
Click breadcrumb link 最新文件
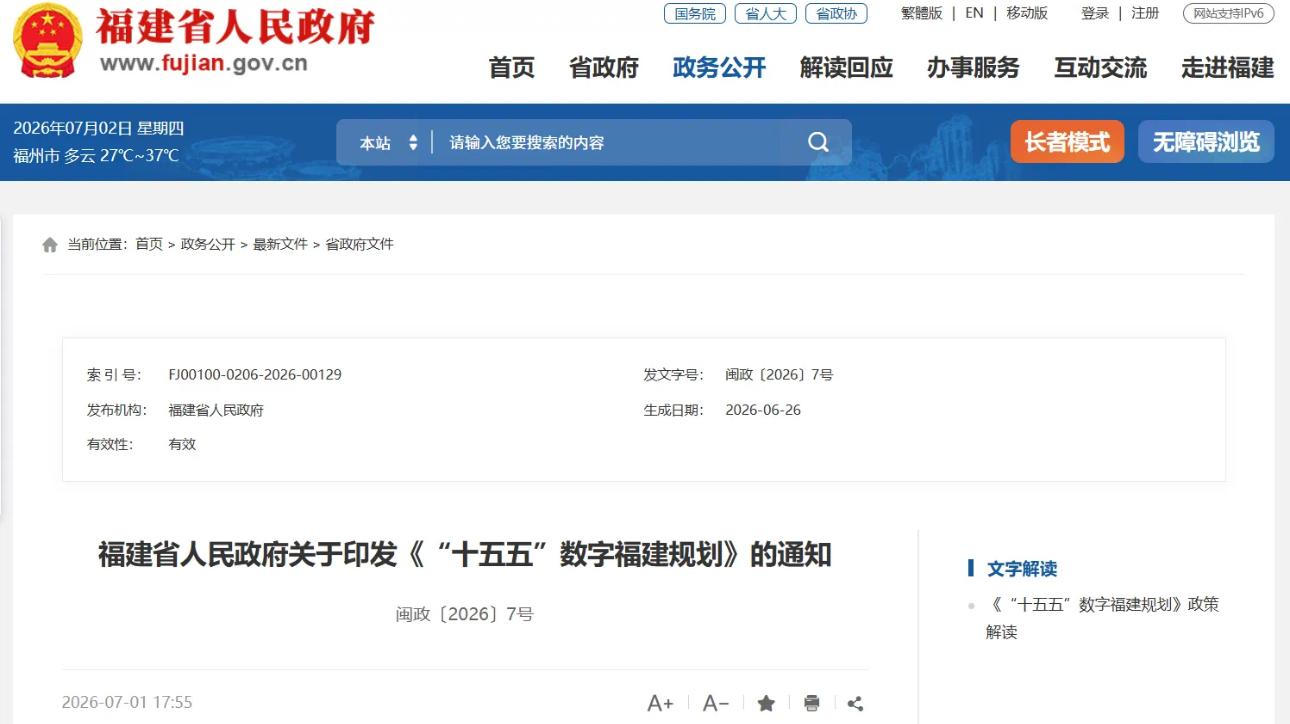click(x=280, y=245)
